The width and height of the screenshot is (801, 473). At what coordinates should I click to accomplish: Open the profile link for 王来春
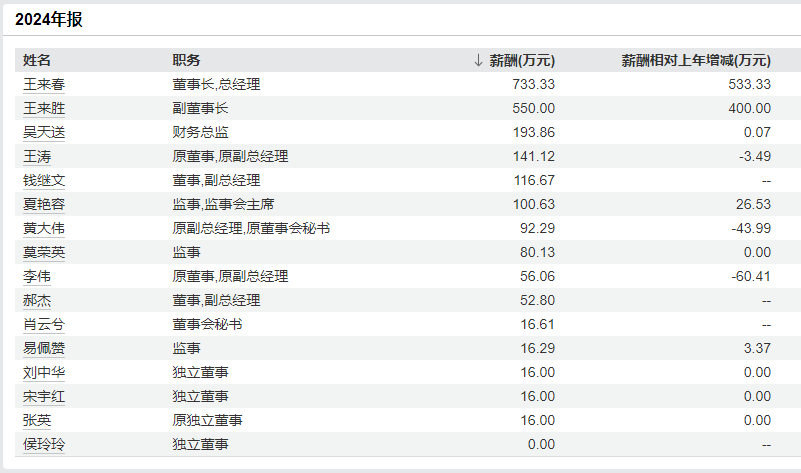click(x=44, y=84)
